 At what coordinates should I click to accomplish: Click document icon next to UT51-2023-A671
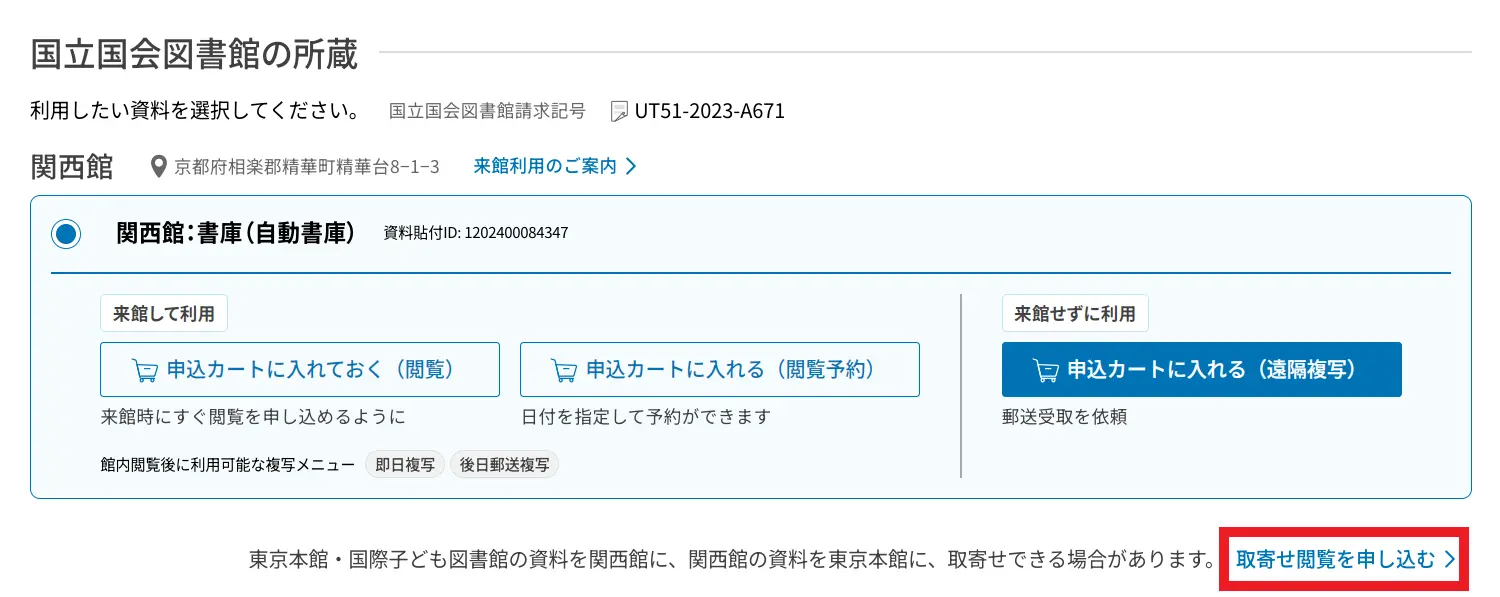point(619,111)
